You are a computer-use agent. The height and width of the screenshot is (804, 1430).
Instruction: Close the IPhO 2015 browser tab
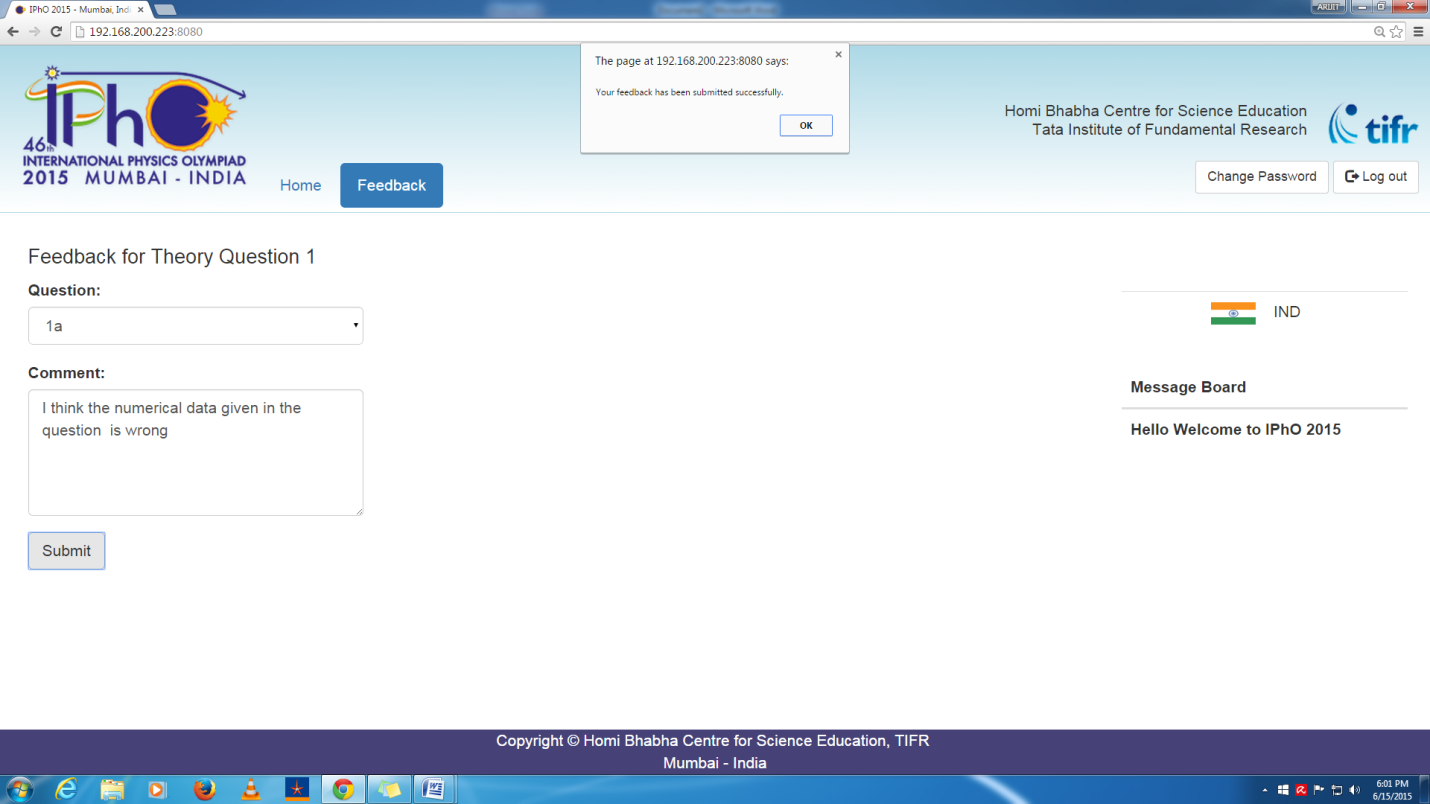(x=139, y=9)
